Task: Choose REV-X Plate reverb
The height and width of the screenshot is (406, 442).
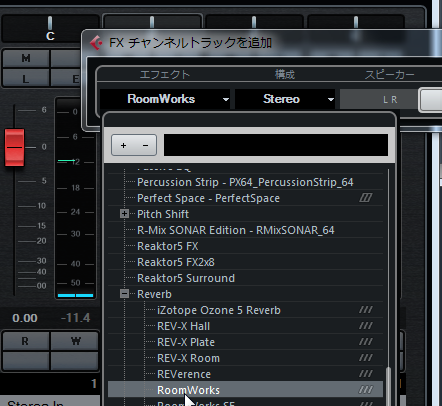Action: pyautogui.click(x=186, y=342)
